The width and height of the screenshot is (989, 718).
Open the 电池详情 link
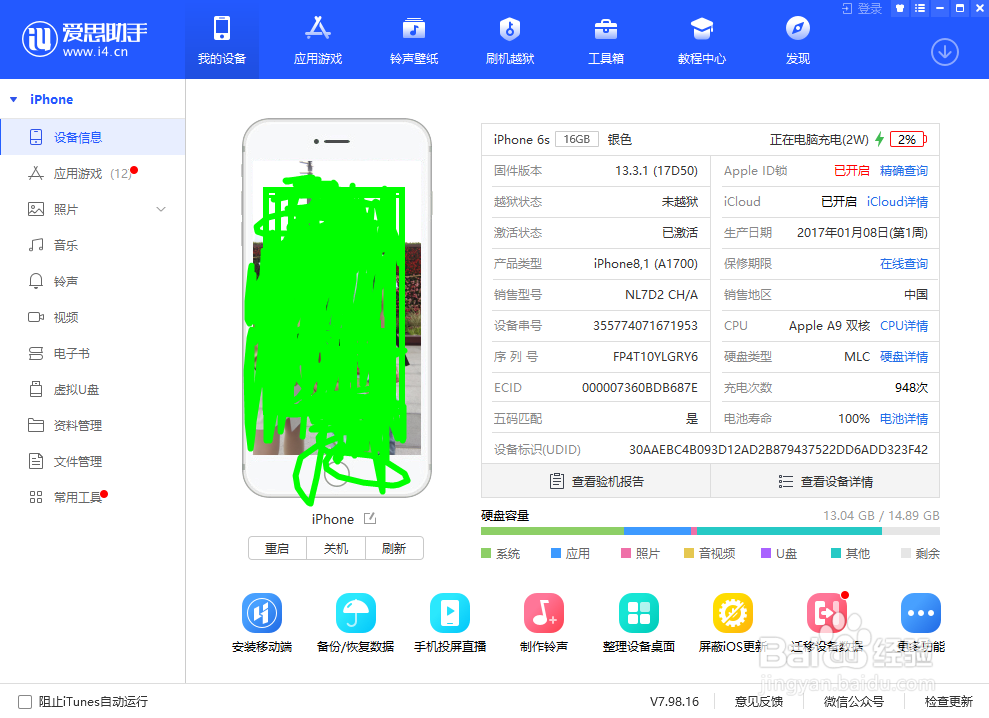tap(904, 418)
